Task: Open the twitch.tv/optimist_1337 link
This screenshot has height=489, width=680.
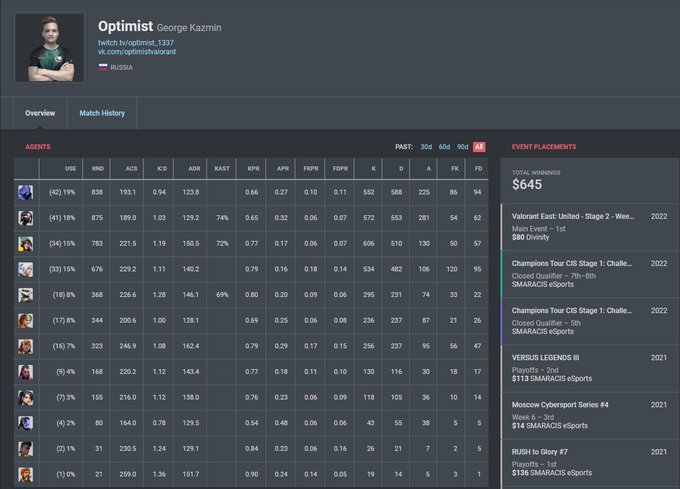Action: pyautogui.click(x=136, y=42)
